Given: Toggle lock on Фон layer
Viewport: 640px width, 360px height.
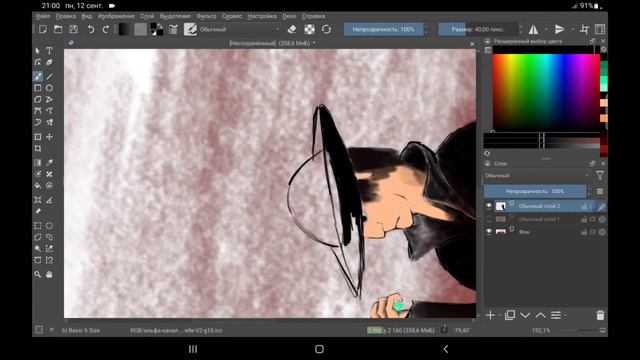Looking at the screenshot, I should coord(584,232).
